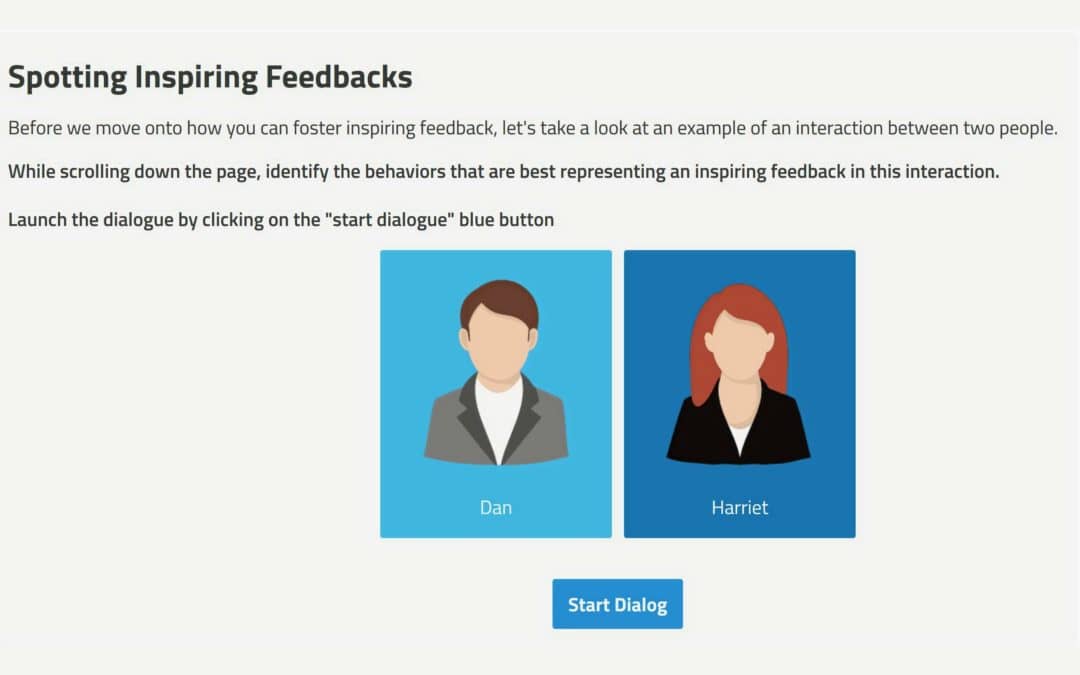Click the quoted "start dialogue" phrase in instructions
The height and width of the screenshot is (675, 1080).
click(389, 220)
